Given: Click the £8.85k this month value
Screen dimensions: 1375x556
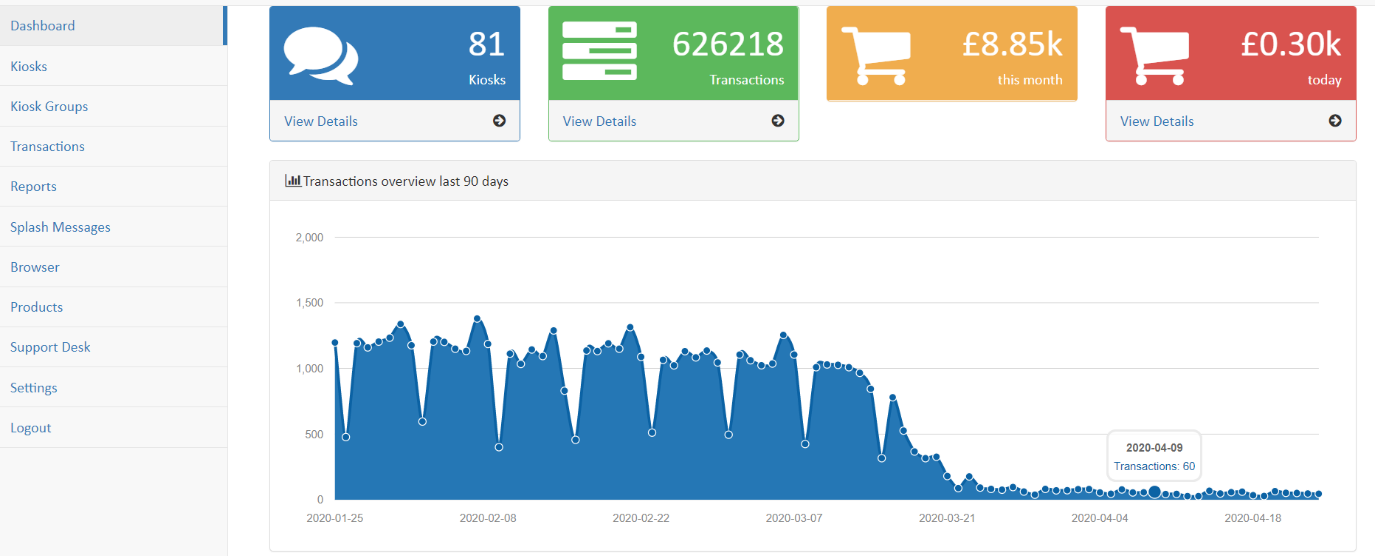Looking at the screenshot, I should (1012, 44).
